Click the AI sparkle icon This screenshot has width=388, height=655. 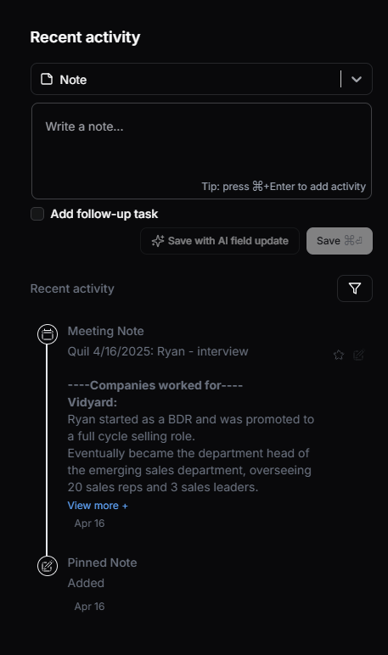coord(157,241)
